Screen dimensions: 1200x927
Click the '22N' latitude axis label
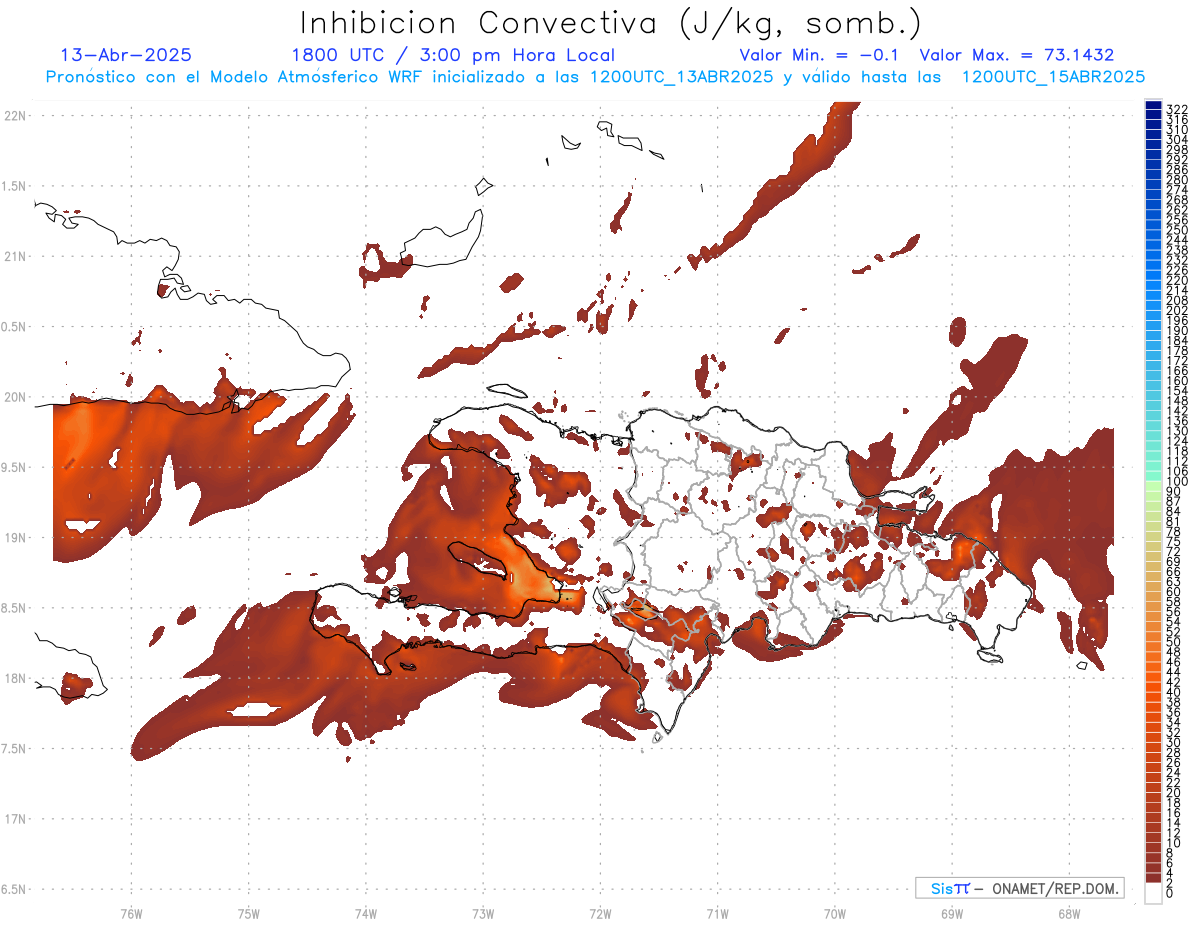14,116
